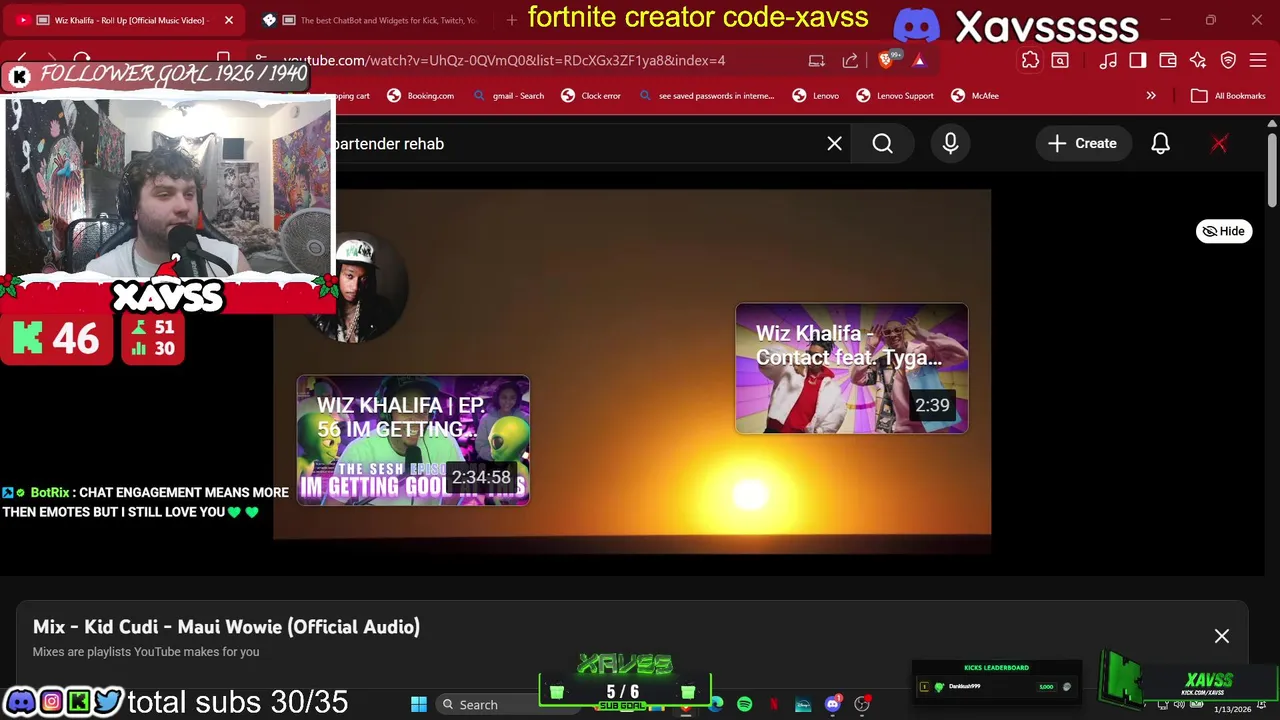Open the McAfee bookmark
Viewport: 1280px width, 720px height.
tap(975, 96)
